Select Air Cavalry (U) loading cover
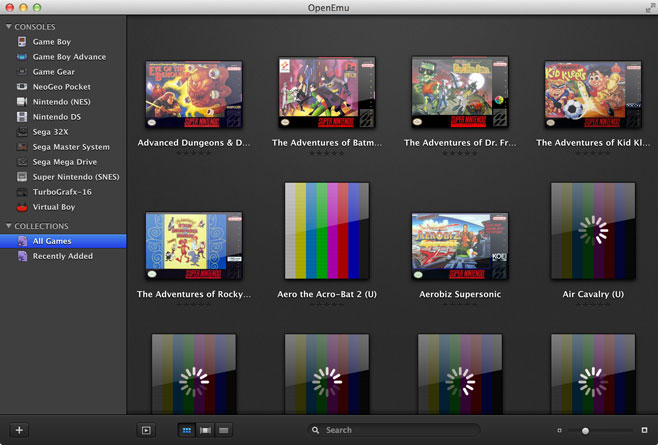Viewport: 658px width, 445px height. tap(593, 230)
